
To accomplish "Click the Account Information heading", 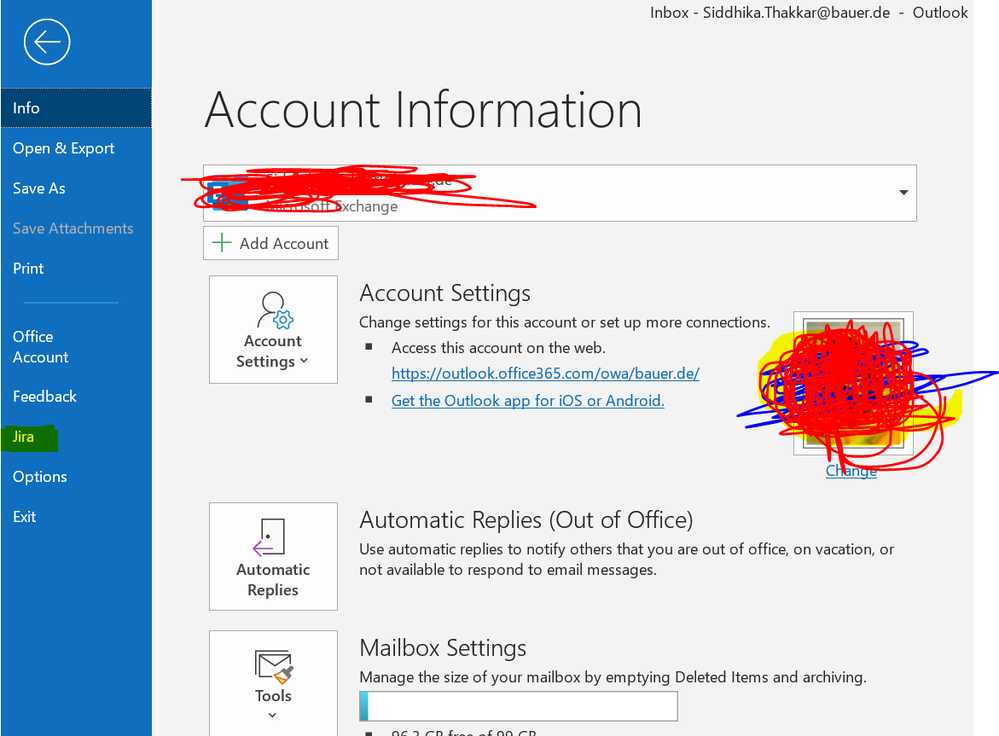I will pyautogui.click(x=423, y=110).
